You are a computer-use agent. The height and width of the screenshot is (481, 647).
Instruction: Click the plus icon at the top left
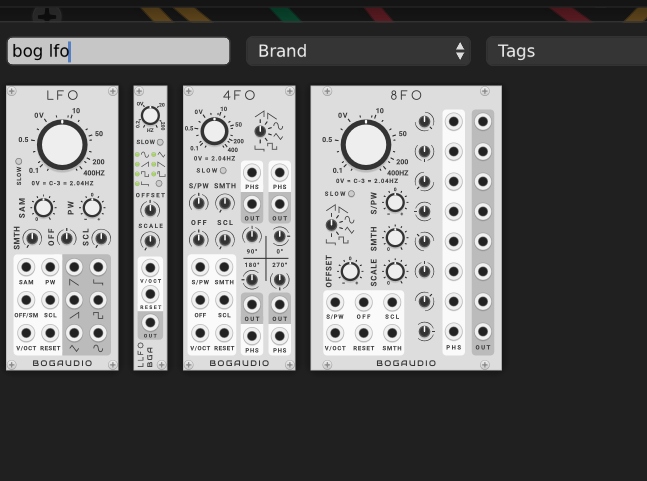(47, 16)
